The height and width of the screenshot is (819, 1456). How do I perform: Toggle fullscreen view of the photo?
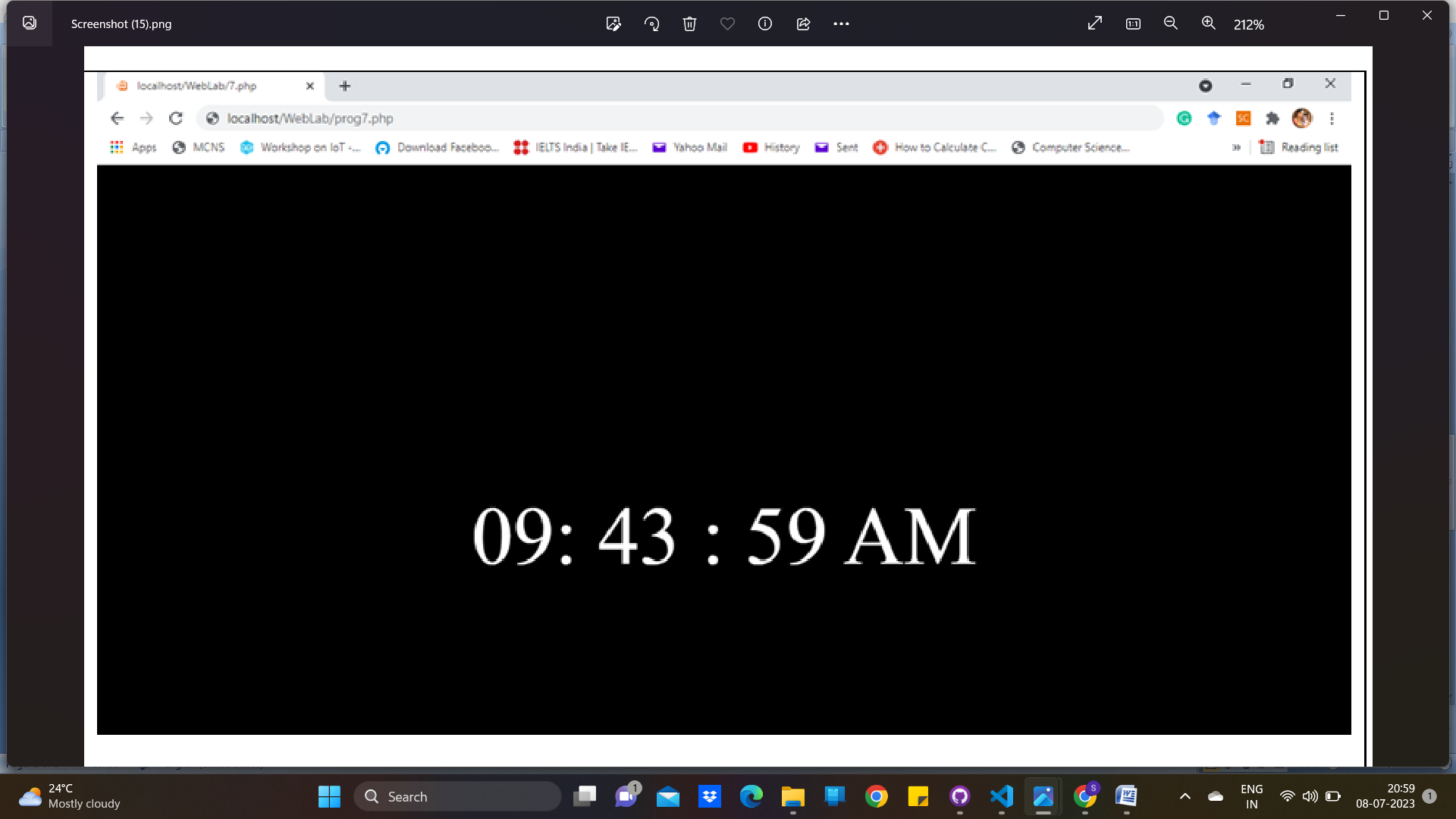click(1094, 24)
